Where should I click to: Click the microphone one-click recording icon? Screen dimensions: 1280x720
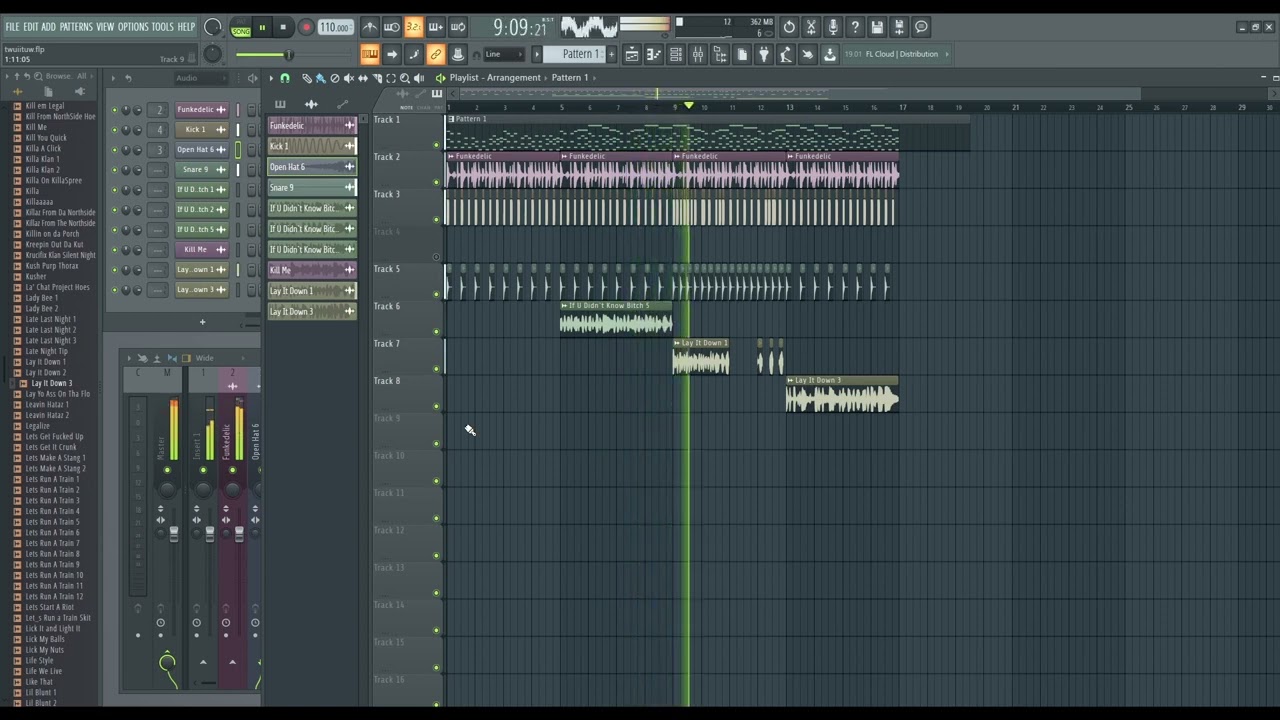pyautogui.click(x=833, y=28)
